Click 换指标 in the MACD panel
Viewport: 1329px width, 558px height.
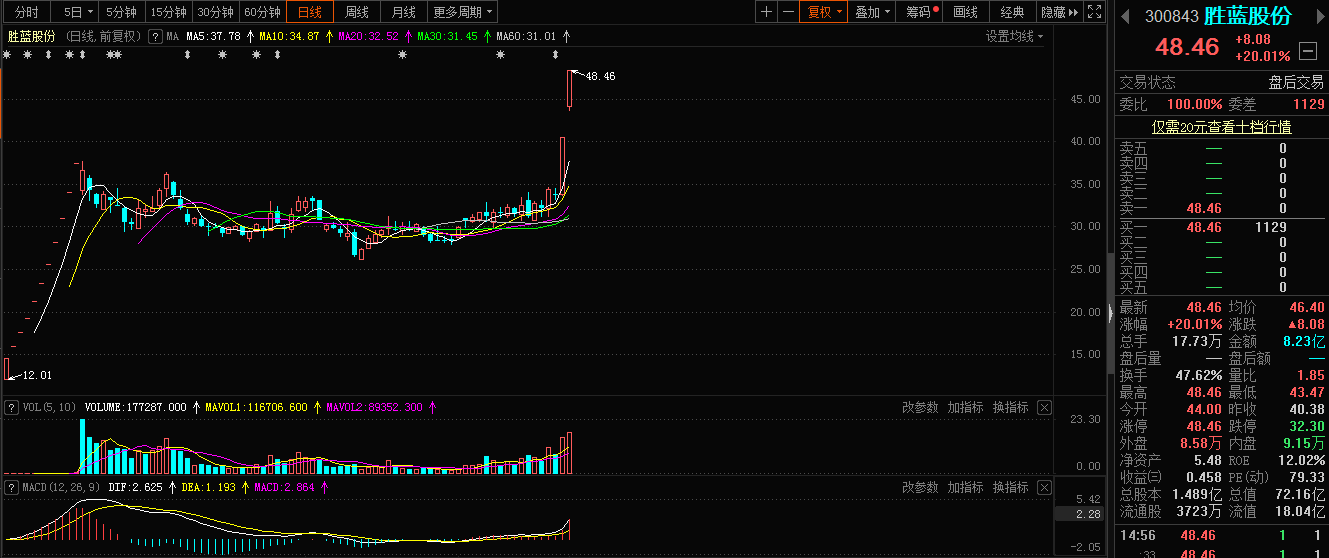coord(1010,487)
